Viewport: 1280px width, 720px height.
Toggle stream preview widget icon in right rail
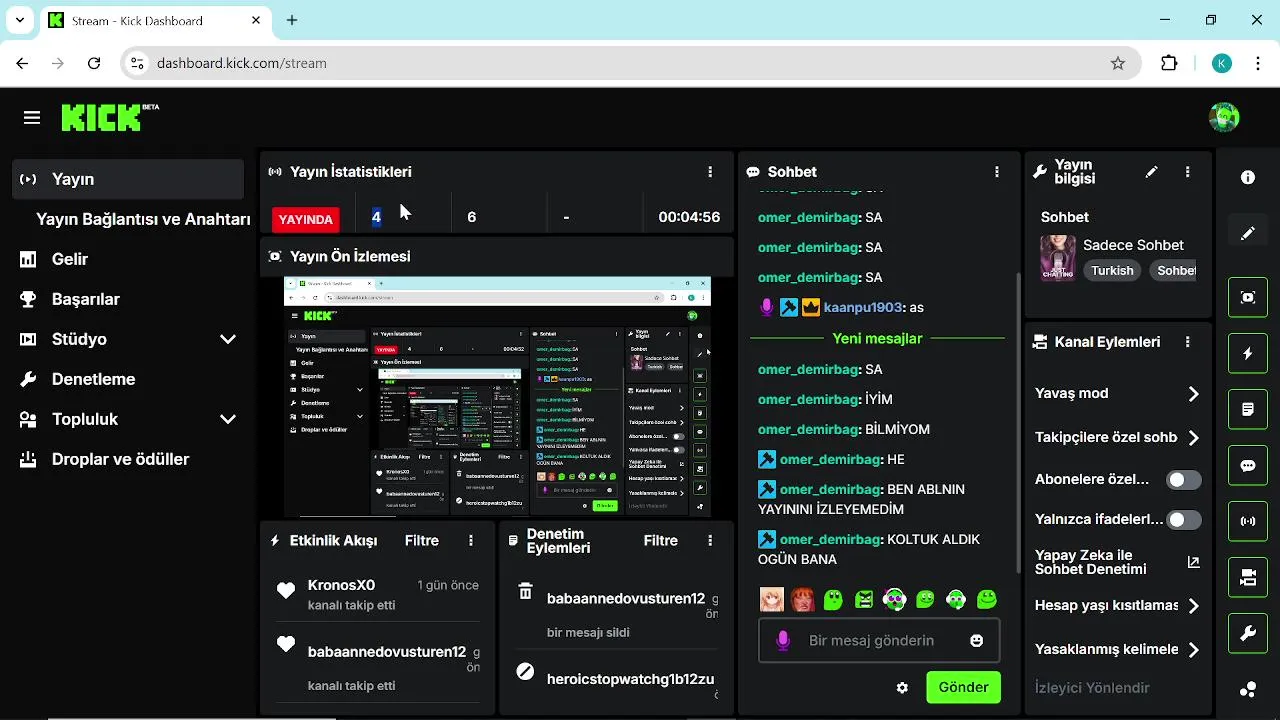coord(1248,297)
